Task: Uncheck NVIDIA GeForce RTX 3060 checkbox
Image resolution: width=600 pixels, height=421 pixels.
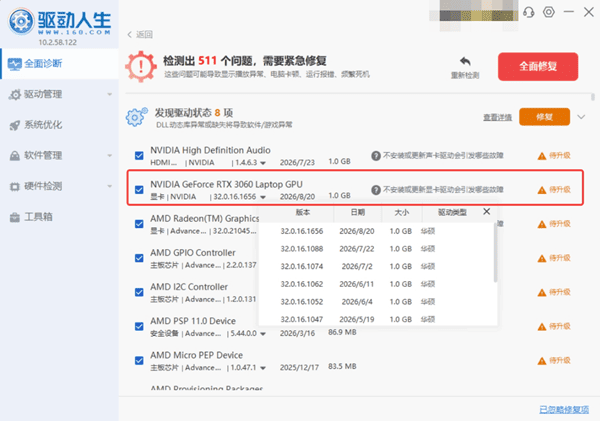Action: (x=139, y=189)
